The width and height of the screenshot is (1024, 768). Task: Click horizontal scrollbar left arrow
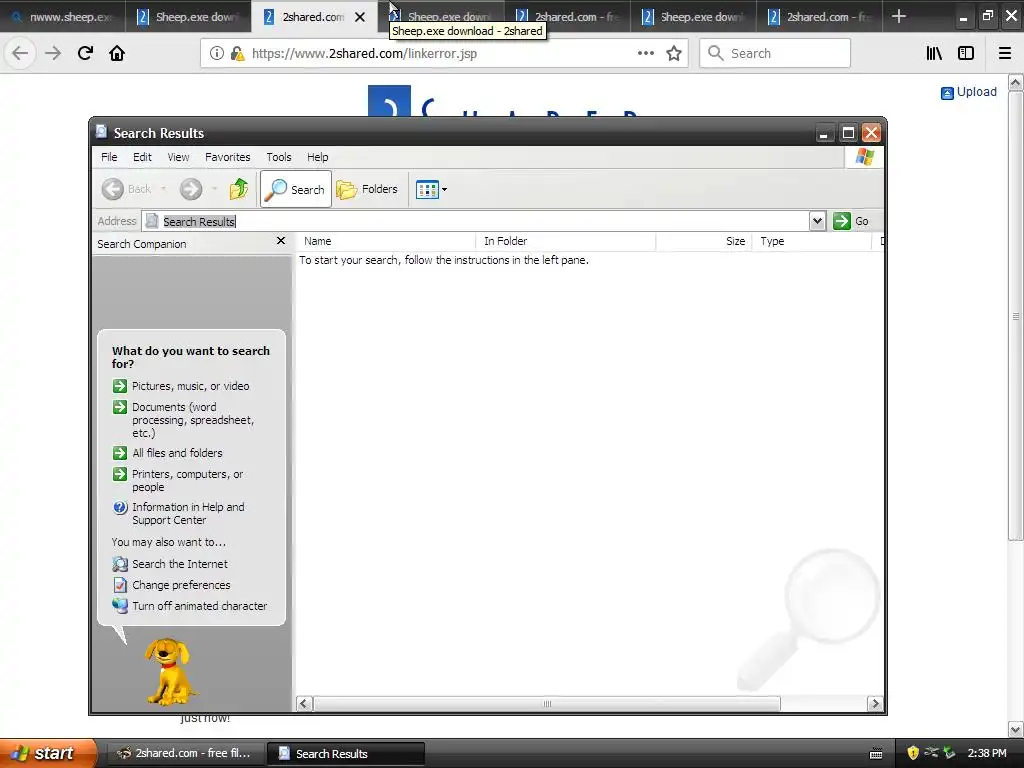pos(304,703)
